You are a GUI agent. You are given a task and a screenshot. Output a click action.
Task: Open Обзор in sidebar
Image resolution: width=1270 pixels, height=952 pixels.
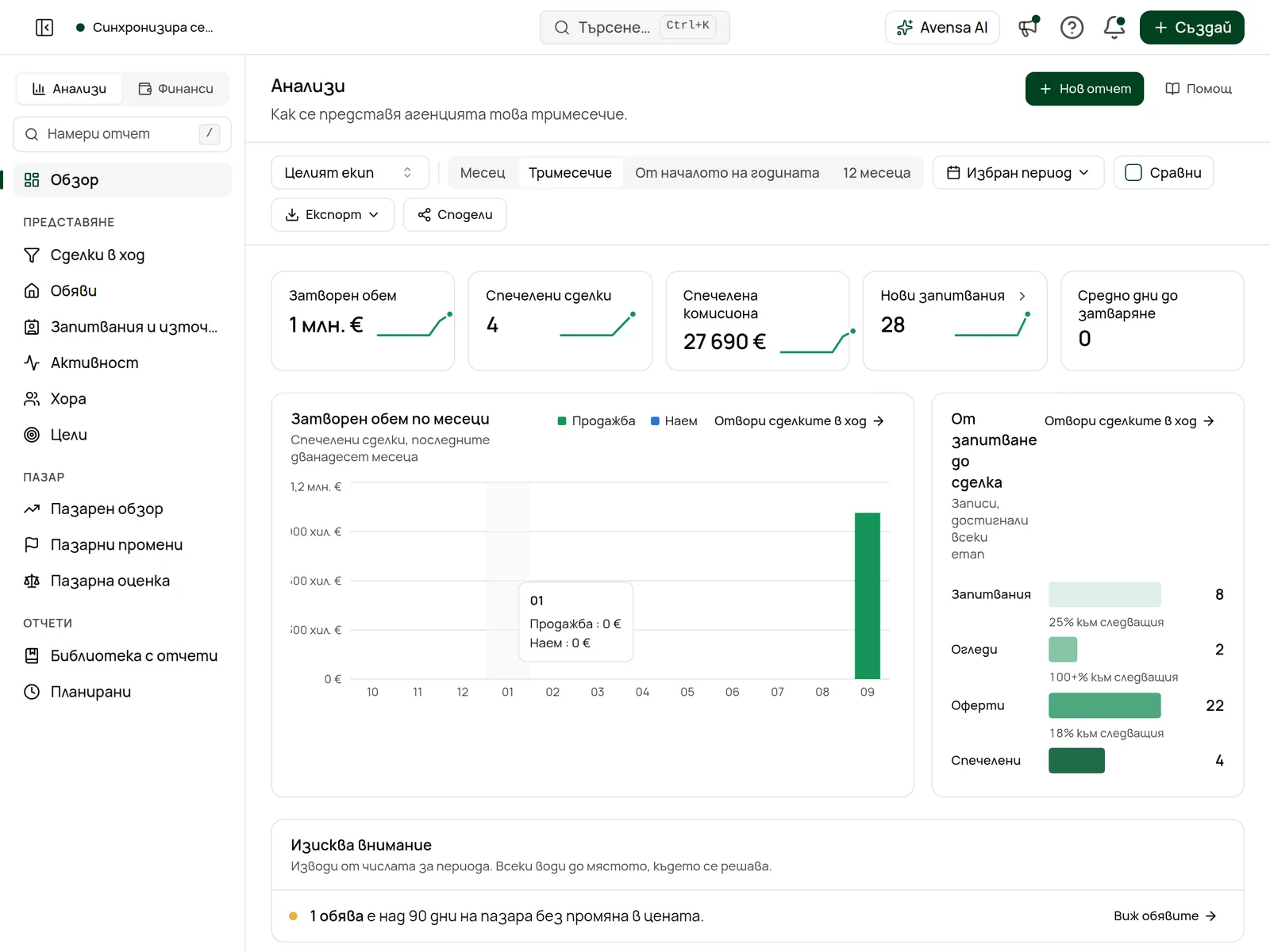pos(122,180)
